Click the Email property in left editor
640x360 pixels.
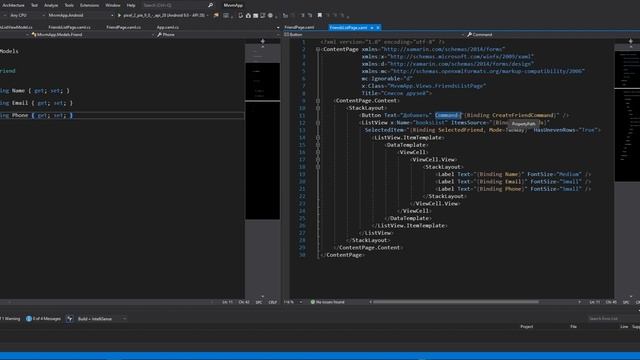click(20, 103)
